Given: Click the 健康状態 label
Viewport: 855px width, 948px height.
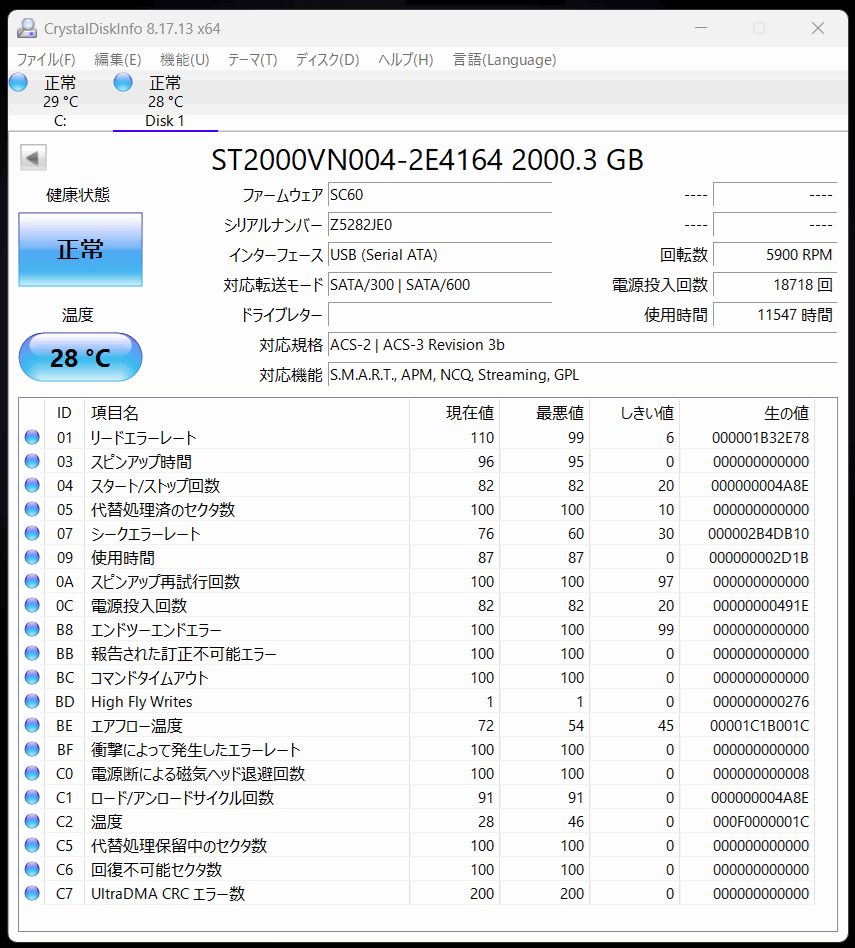Looking at the screenshot, I should click(x=78, y=195).
